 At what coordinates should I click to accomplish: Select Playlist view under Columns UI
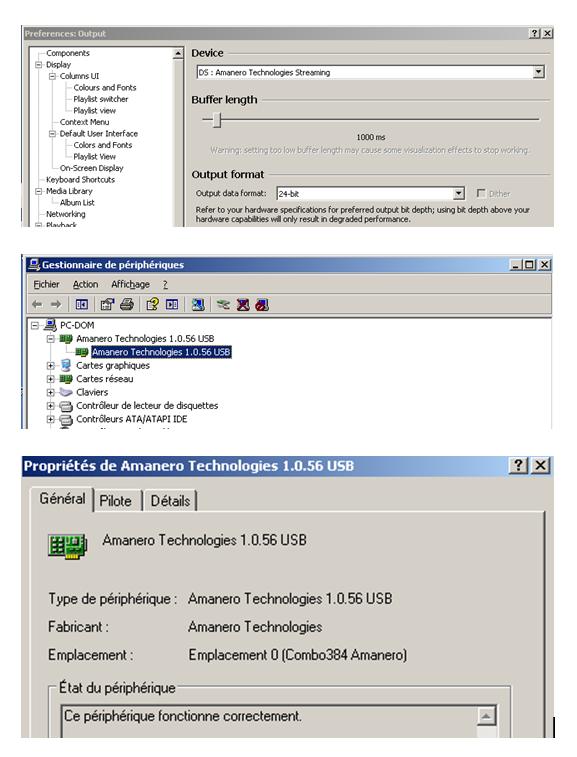[x=95, y=111]
